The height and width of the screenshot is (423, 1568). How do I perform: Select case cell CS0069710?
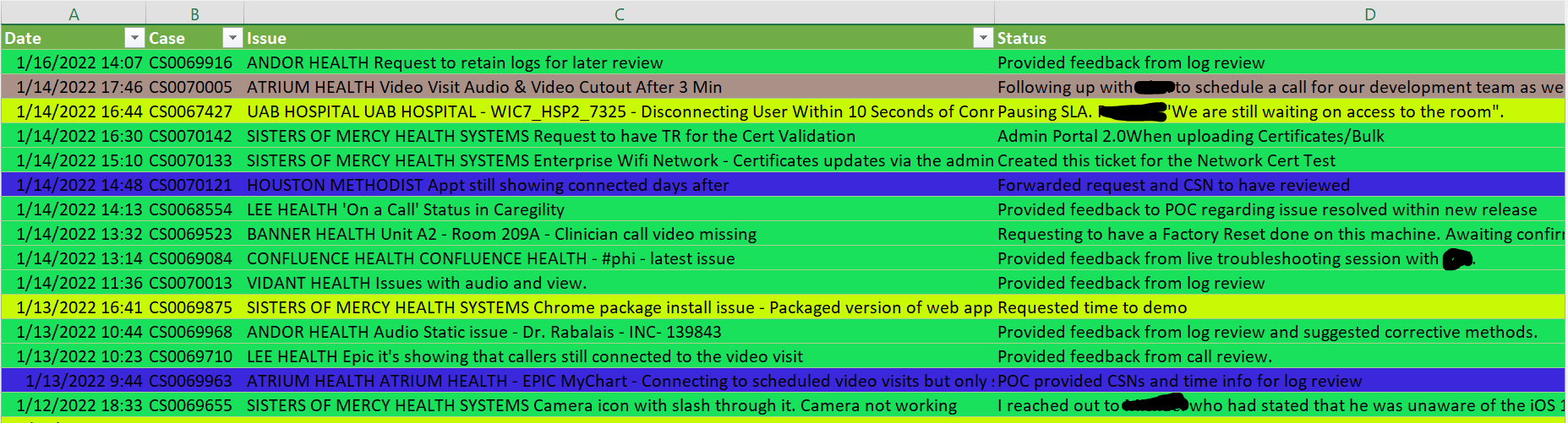click(x=194, y=356)
